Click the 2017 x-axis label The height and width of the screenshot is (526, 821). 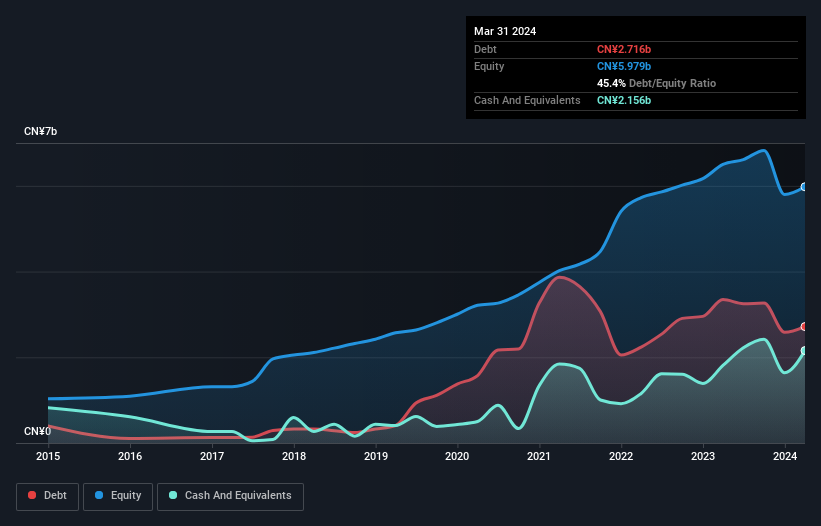(x=212, y=456)
